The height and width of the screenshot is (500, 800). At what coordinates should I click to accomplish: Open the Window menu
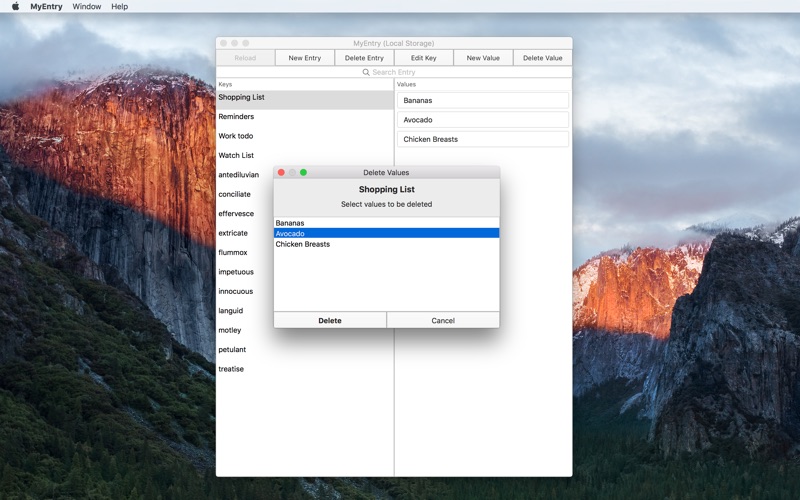pyautogui.click(x=87, y=6)
